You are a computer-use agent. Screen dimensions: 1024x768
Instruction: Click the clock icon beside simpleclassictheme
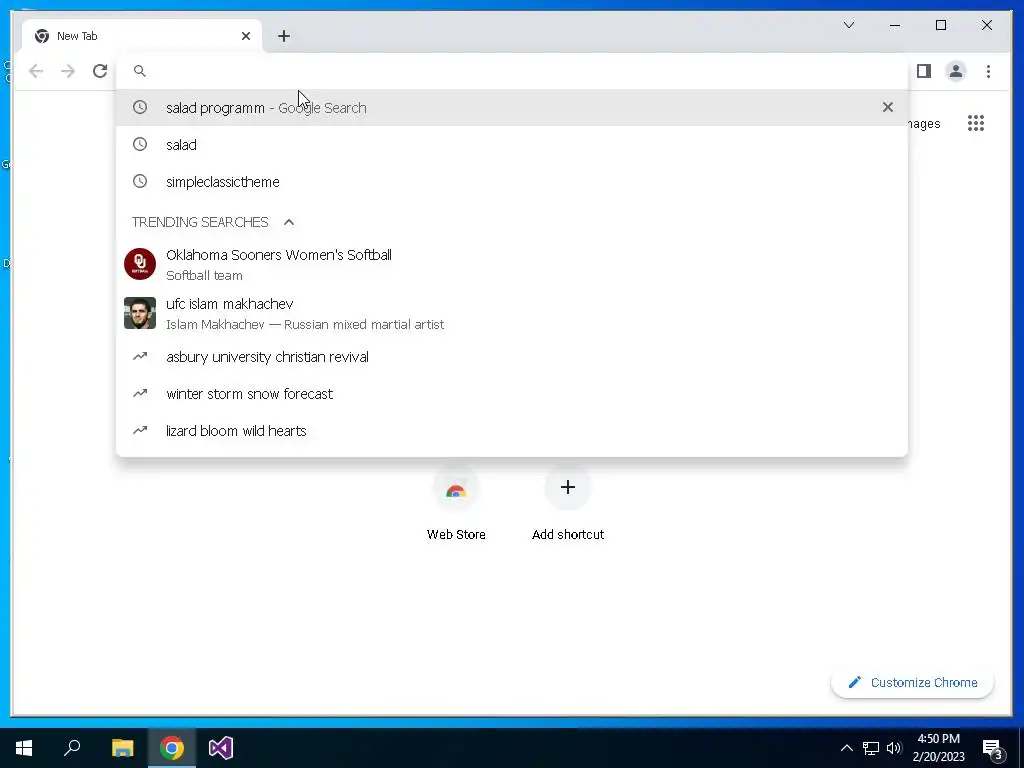[x=140, y=181]
